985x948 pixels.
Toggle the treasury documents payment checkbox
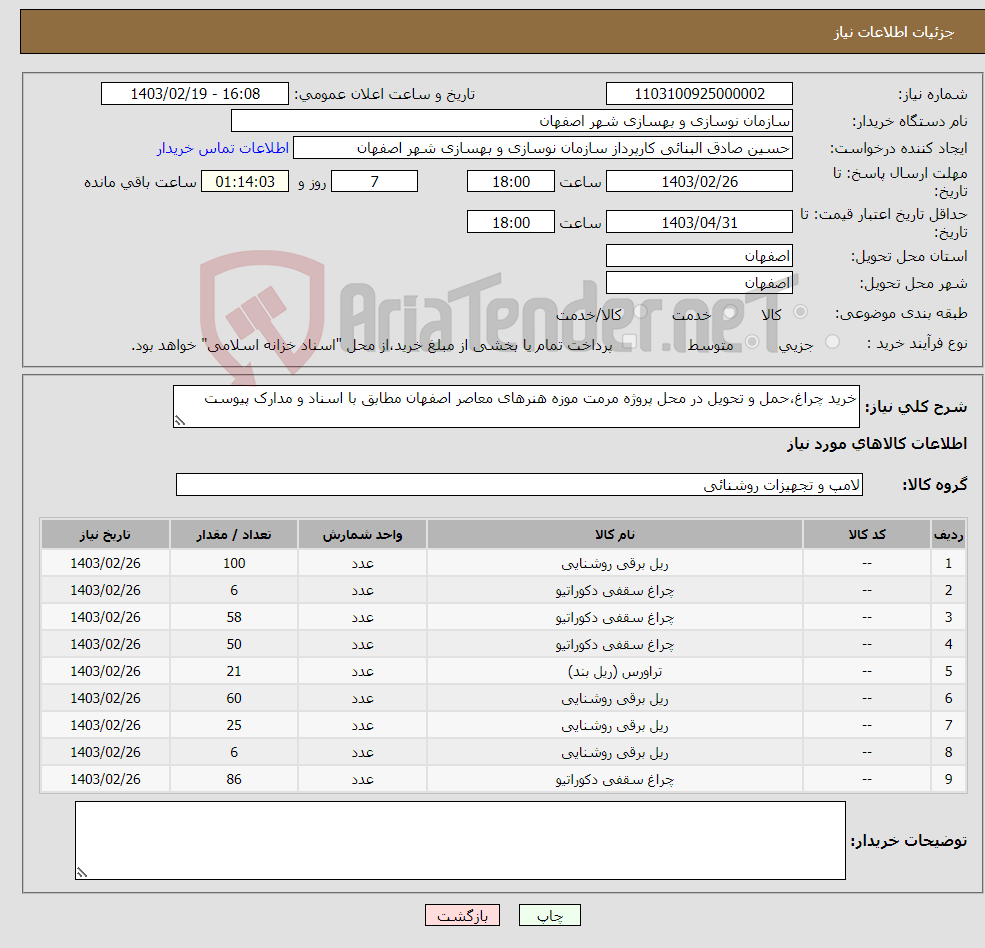tap(630, 342)
